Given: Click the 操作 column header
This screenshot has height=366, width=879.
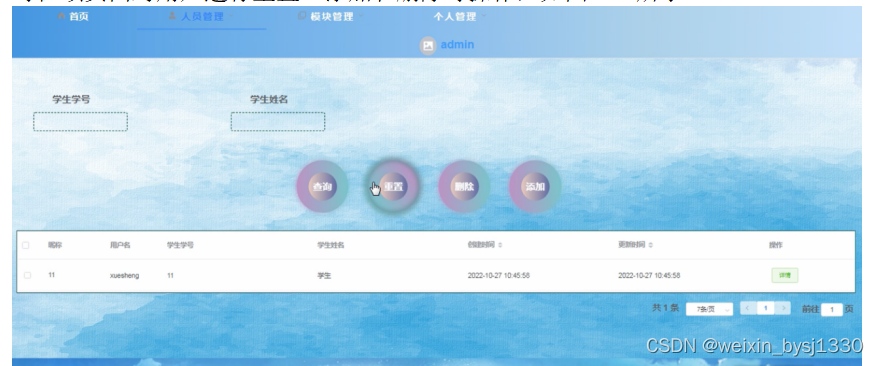Looking at the screenshot, I should pyautogui.click(x=776, y=245).
